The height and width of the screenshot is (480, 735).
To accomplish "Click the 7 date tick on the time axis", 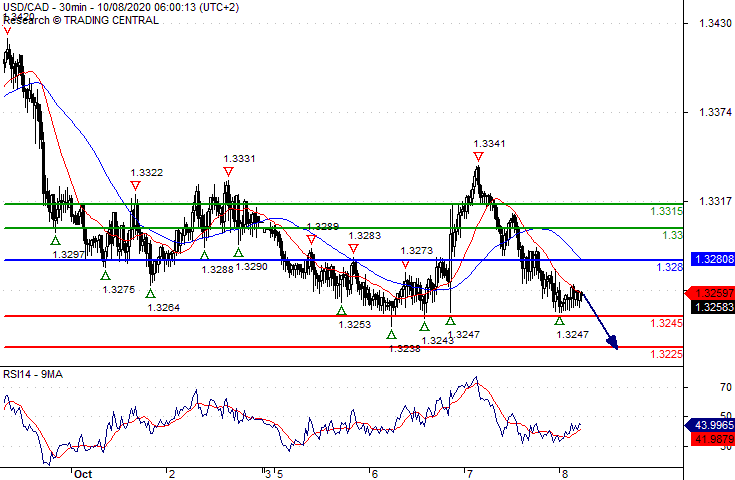I will click(x=469, y=474).
